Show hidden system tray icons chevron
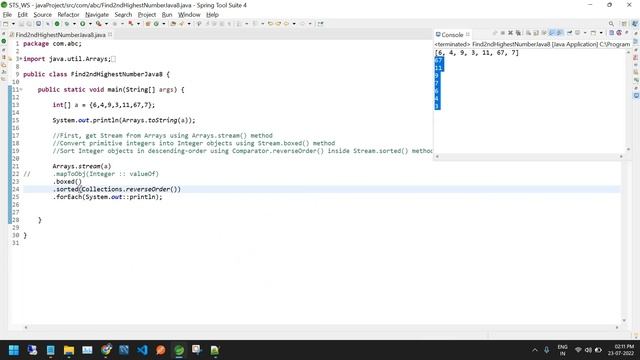 pos(535,350)
